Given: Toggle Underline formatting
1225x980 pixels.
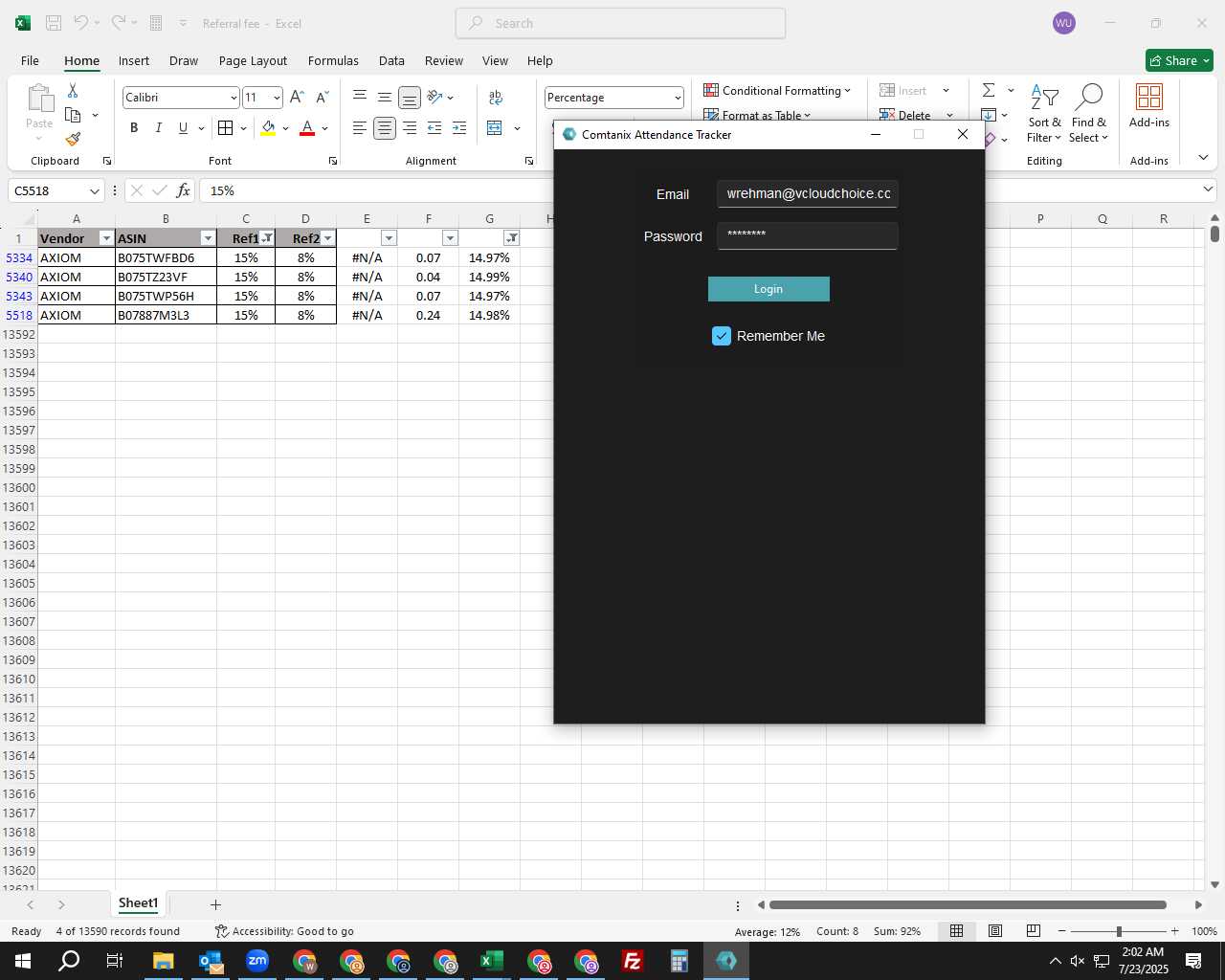Looking at the screenshot, I should (183, 128).
